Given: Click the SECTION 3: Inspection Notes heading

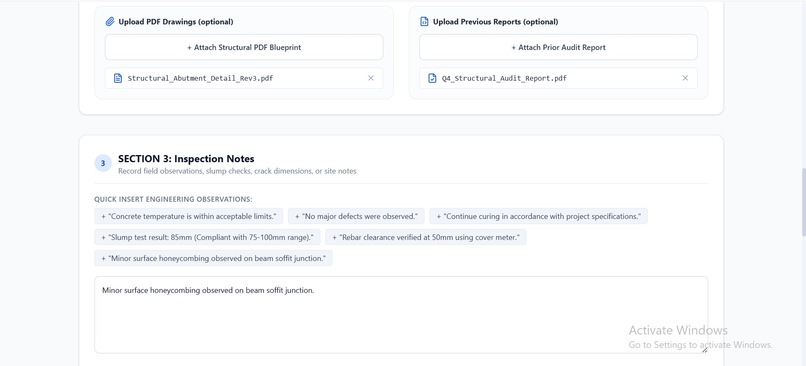Looking at the screenshot, I should pos(186,159).
